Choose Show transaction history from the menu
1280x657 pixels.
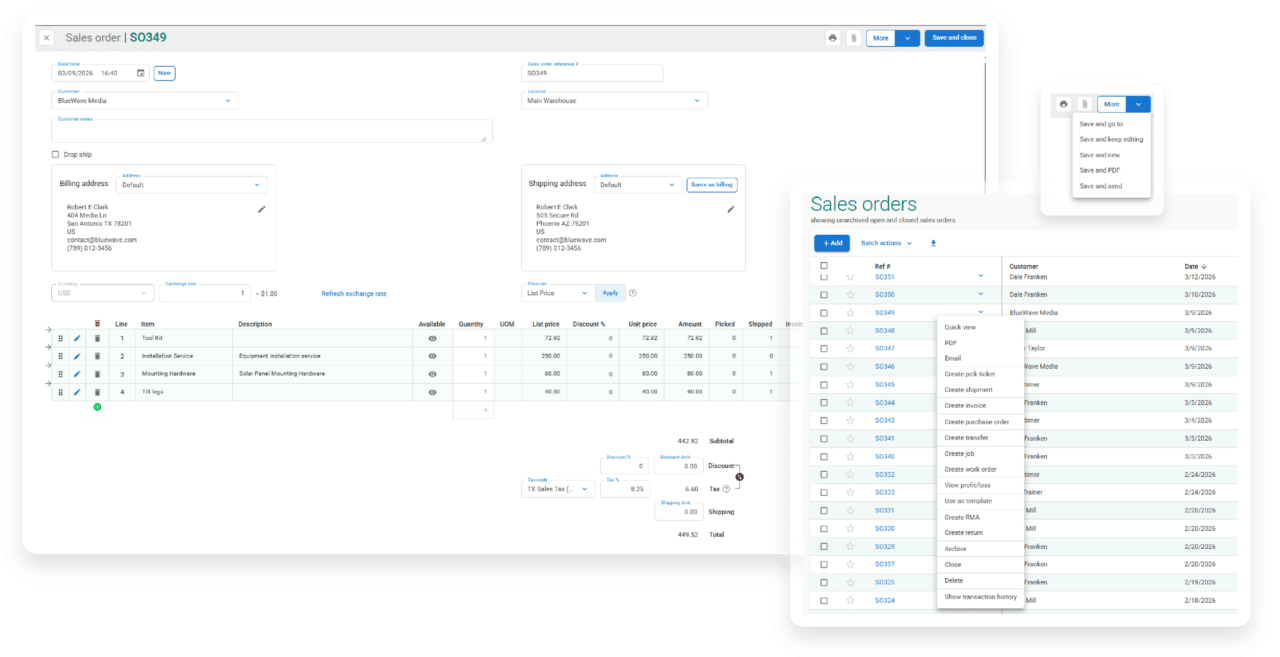click(x=980, y=597)
